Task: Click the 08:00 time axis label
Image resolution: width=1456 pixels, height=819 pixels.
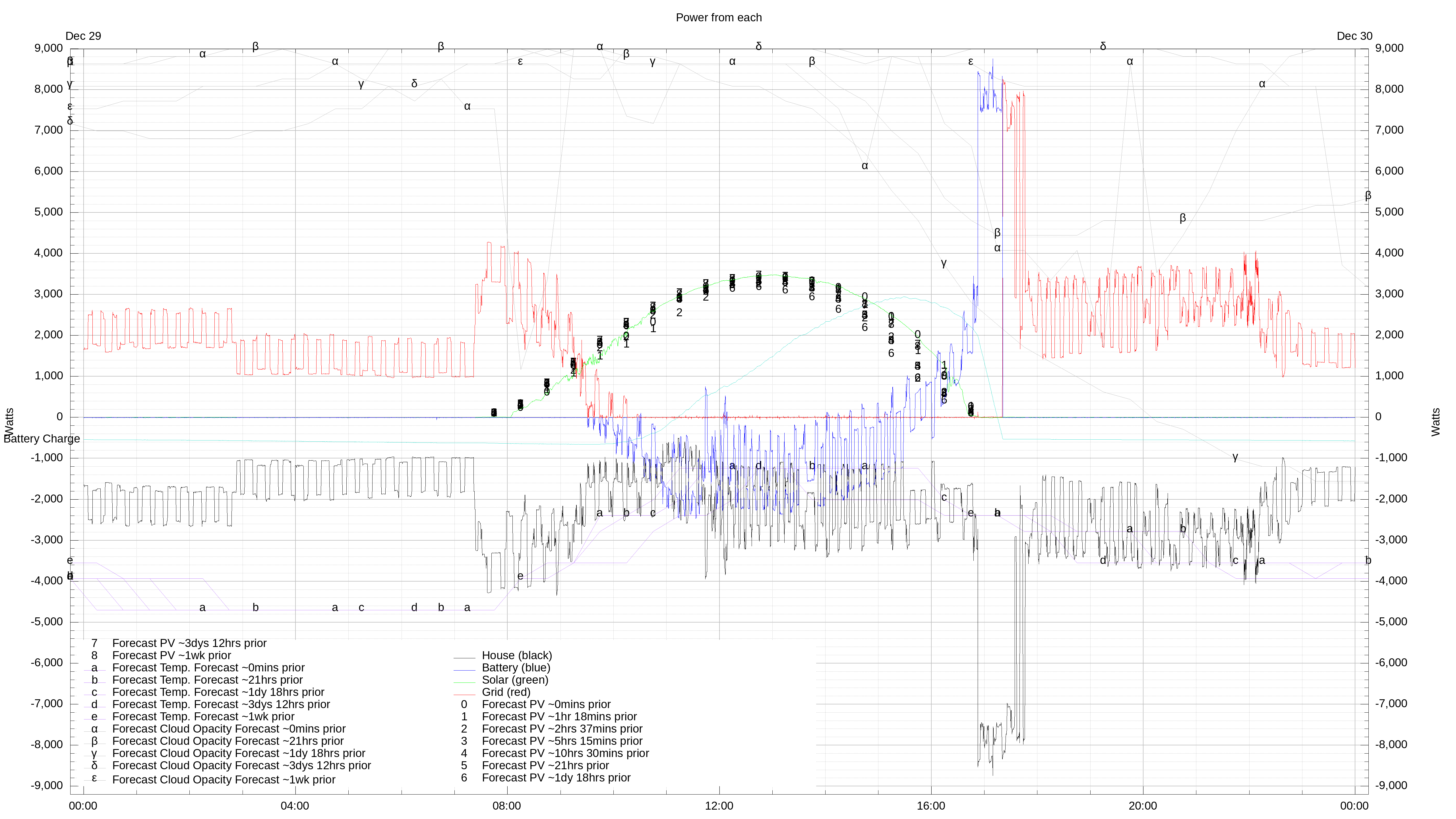Action: click(507, 806)
